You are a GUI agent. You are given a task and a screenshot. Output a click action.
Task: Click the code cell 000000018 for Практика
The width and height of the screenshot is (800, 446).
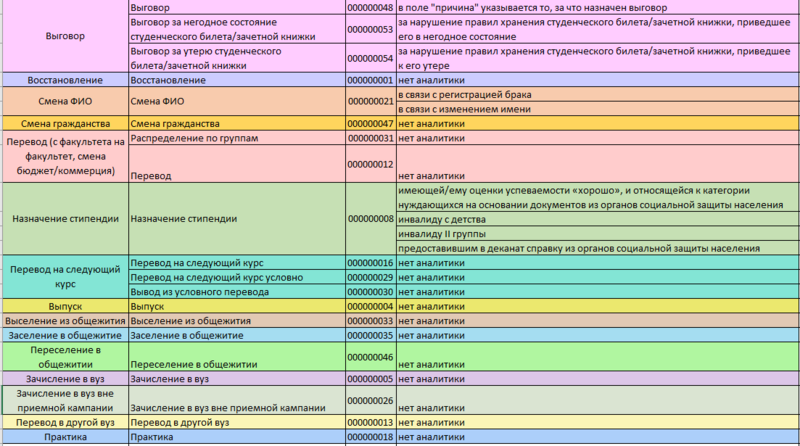(x=368, y=437)
